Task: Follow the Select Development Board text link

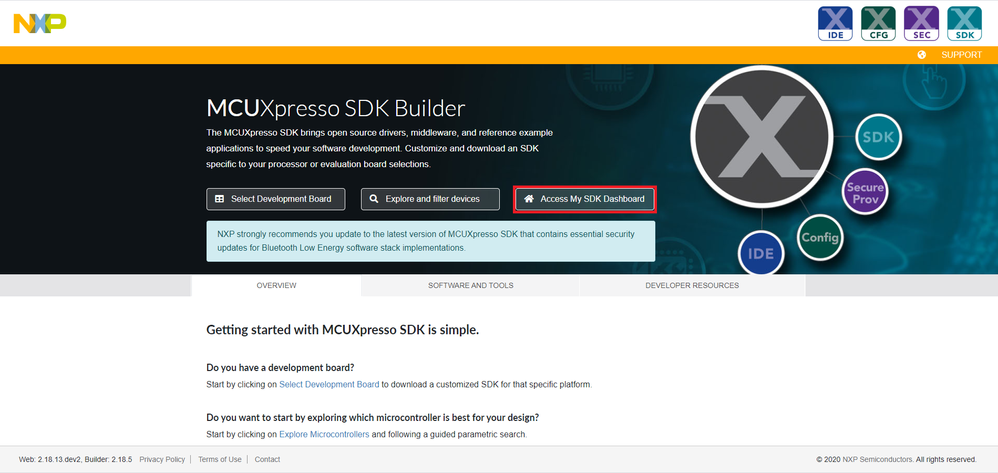Action: coord(329,385)
